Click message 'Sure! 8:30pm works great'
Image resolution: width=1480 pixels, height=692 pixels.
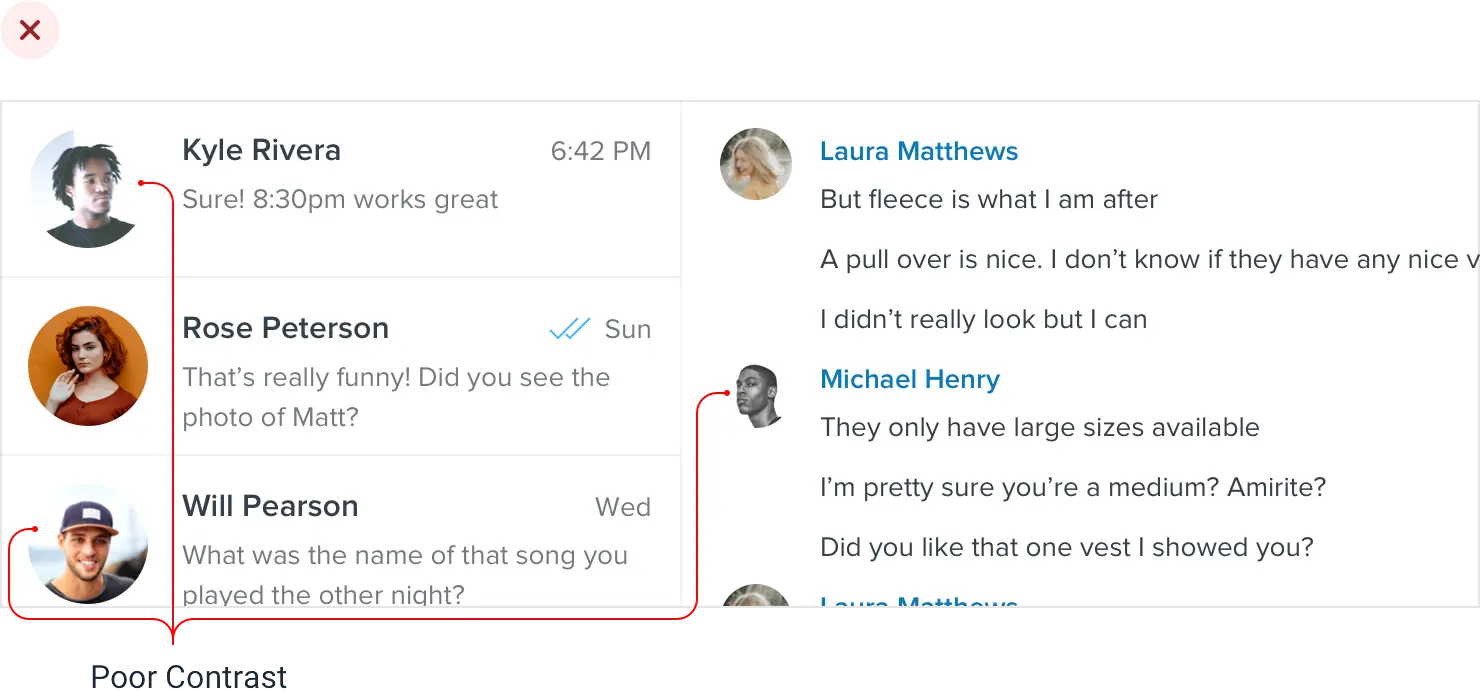click(340, 199)
